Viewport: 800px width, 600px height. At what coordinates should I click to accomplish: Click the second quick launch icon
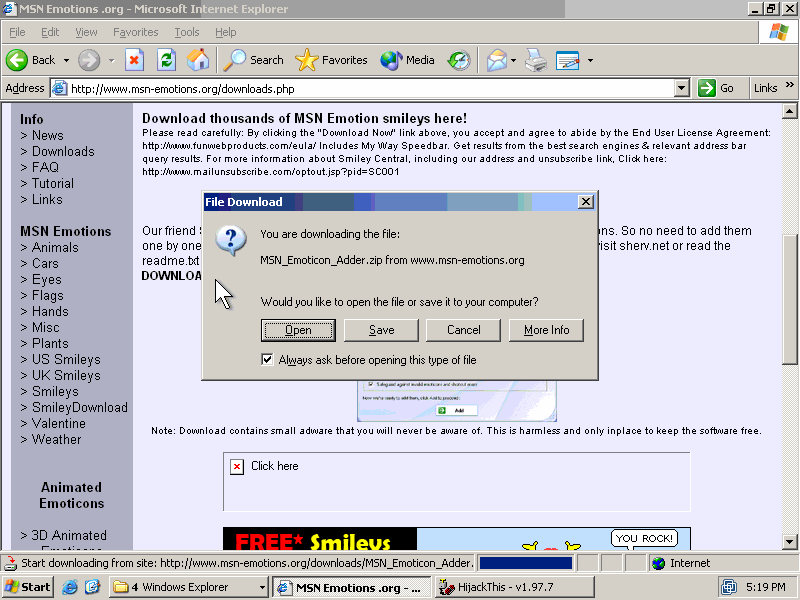pos(92,587)
